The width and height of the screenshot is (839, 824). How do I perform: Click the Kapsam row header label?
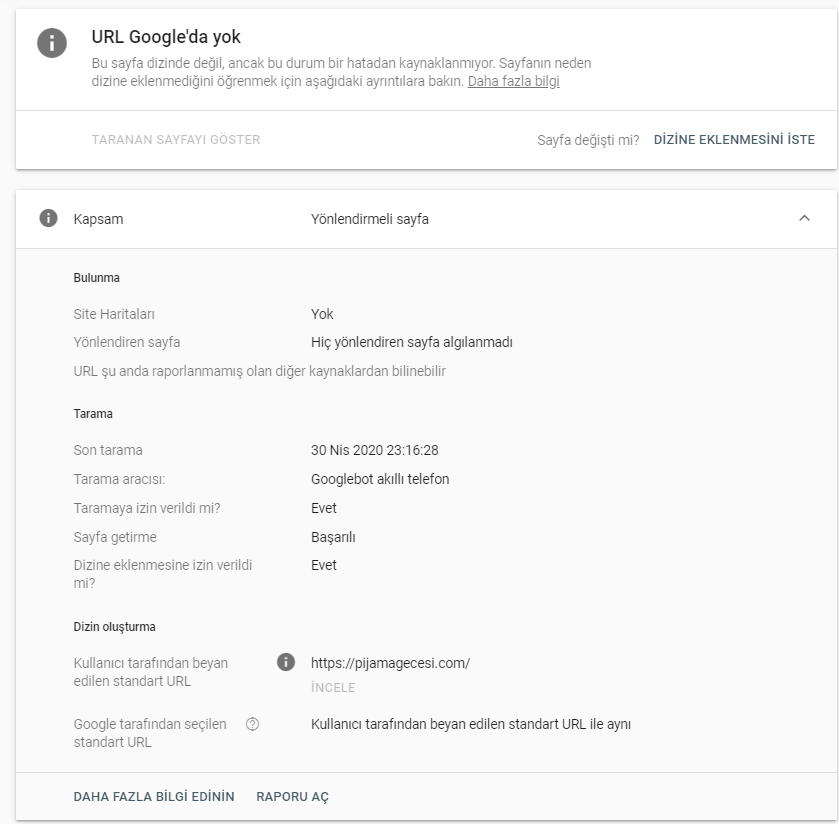point(98,219)
